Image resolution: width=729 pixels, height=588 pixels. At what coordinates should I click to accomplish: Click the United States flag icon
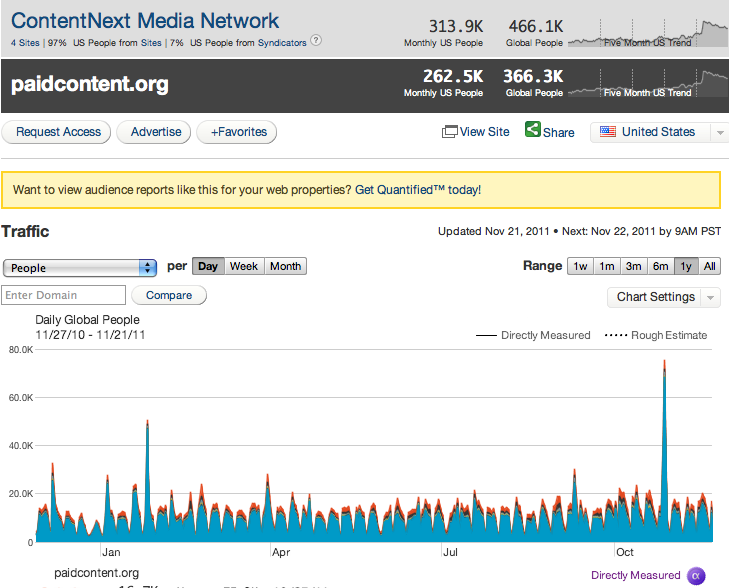click(608, 132)
